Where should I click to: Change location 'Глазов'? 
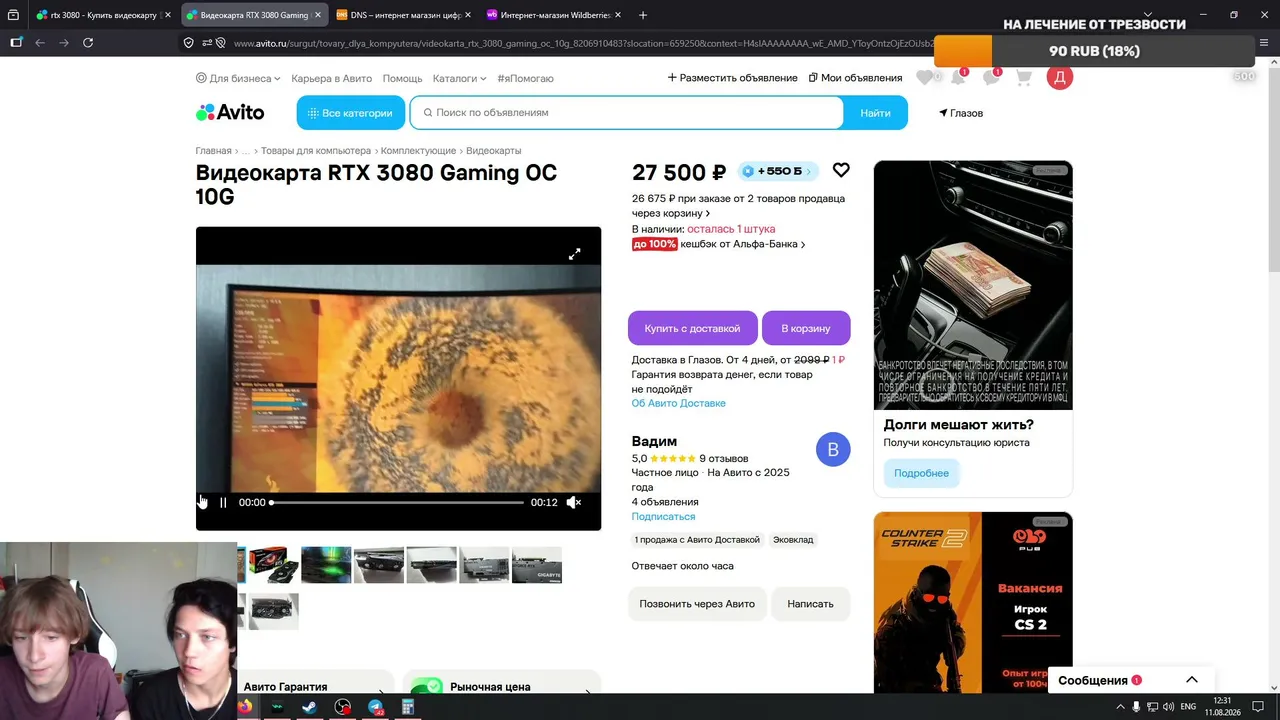961,113
